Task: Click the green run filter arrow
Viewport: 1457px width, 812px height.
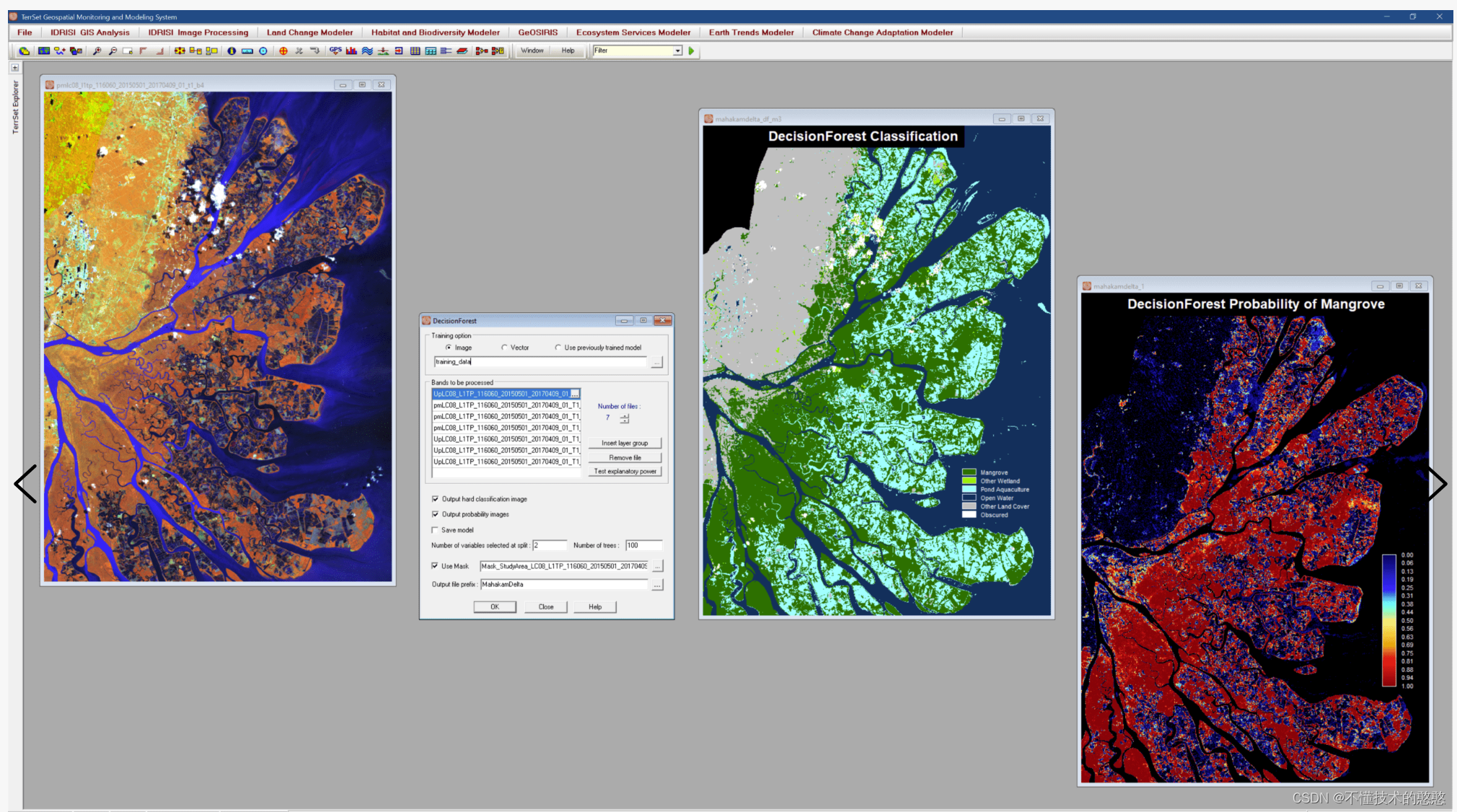Action: [x=691, y=51]
